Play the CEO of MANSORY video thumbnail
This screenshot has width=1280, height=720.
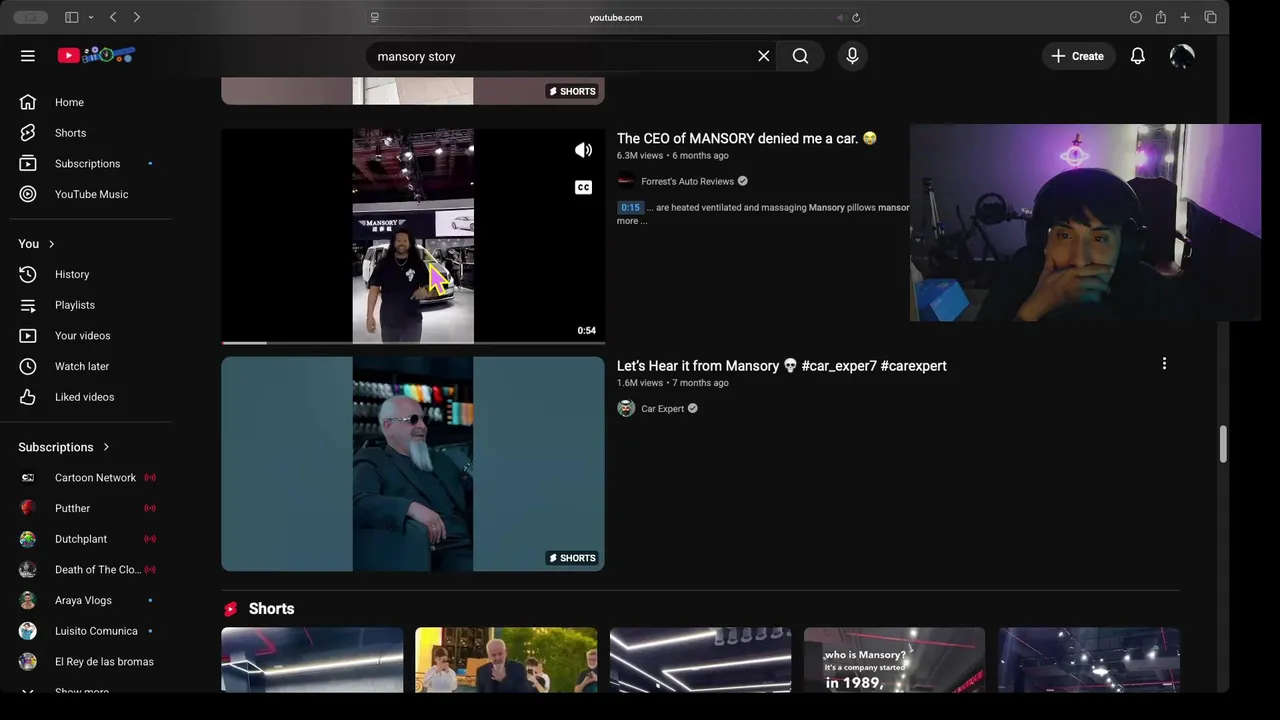(x=413, y=236)
